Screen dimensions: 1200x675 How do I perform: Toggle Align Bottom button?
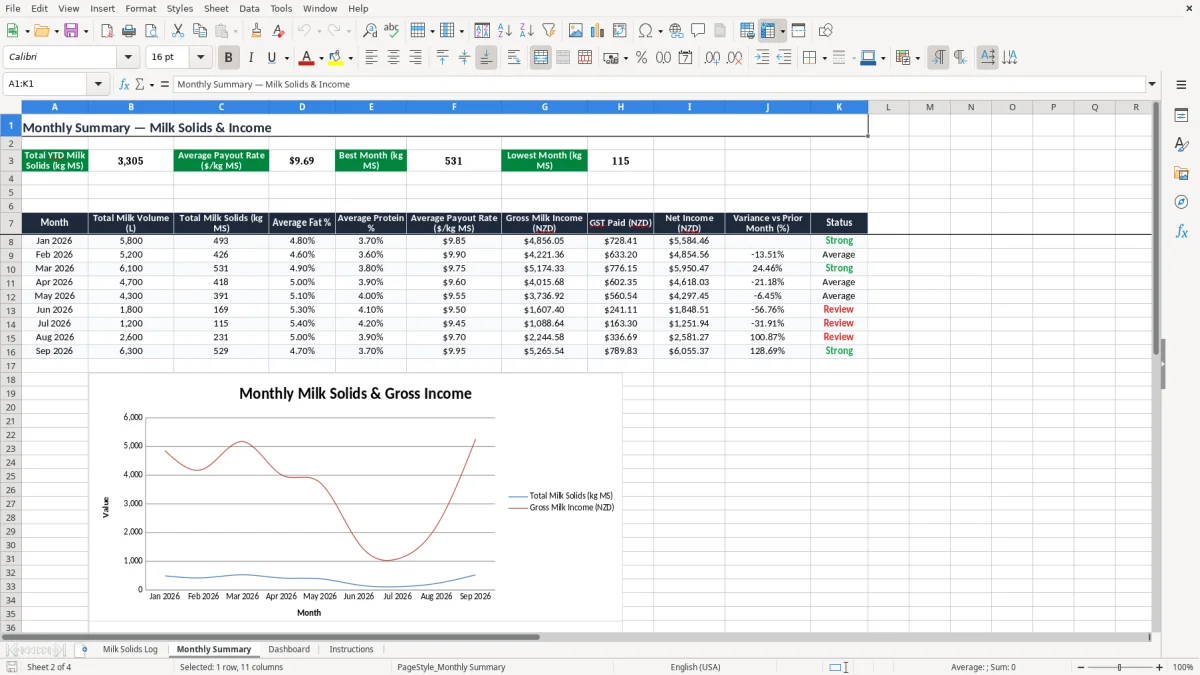click(x=486, y=58)
